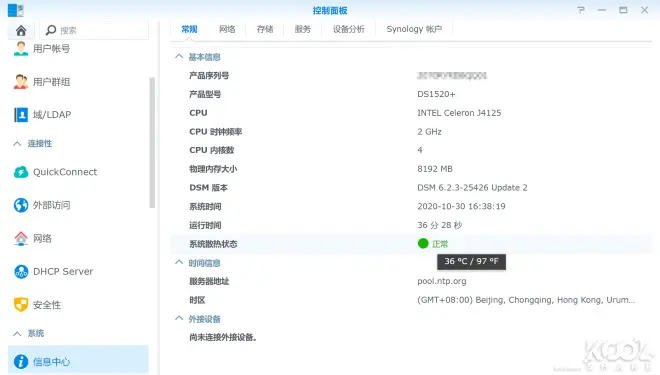Switch to the 网络 tab
Viewport: 660px width, 375px height.
coord(227,29)
